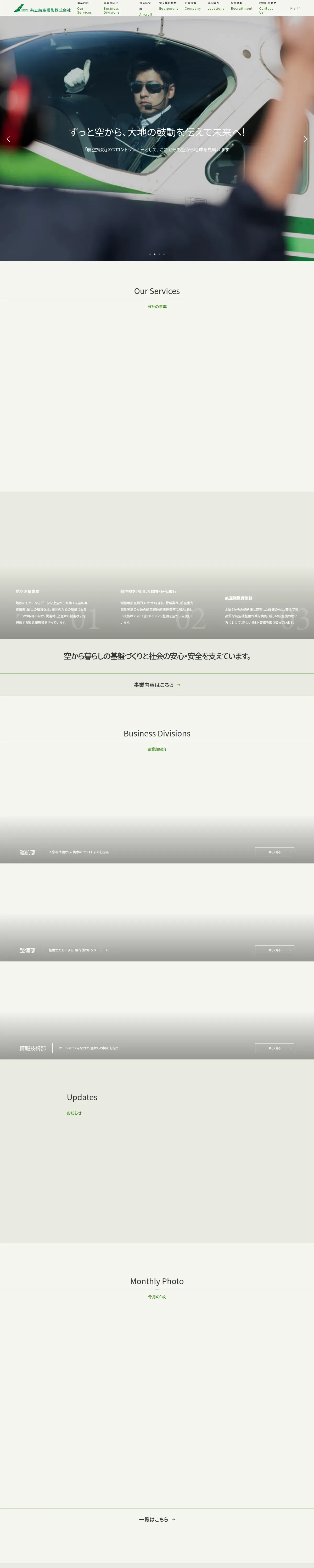This screenshot has height=1568, width=314.
Task: Click the Business Divisions section heading
Action: point(157,734)
